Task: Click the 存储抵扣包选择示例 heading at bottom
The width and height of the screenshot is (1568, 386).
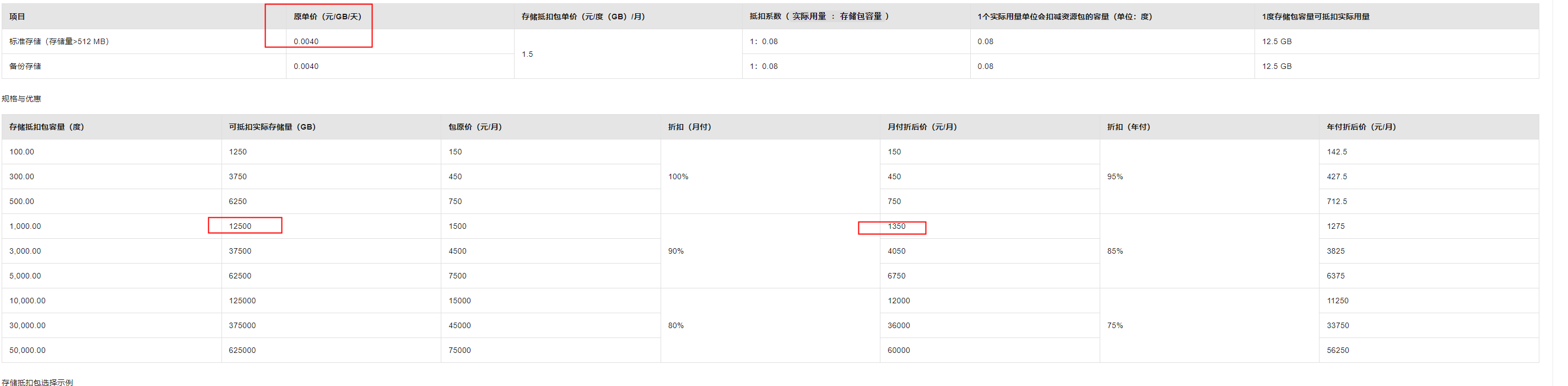Action: coord(37,382)
